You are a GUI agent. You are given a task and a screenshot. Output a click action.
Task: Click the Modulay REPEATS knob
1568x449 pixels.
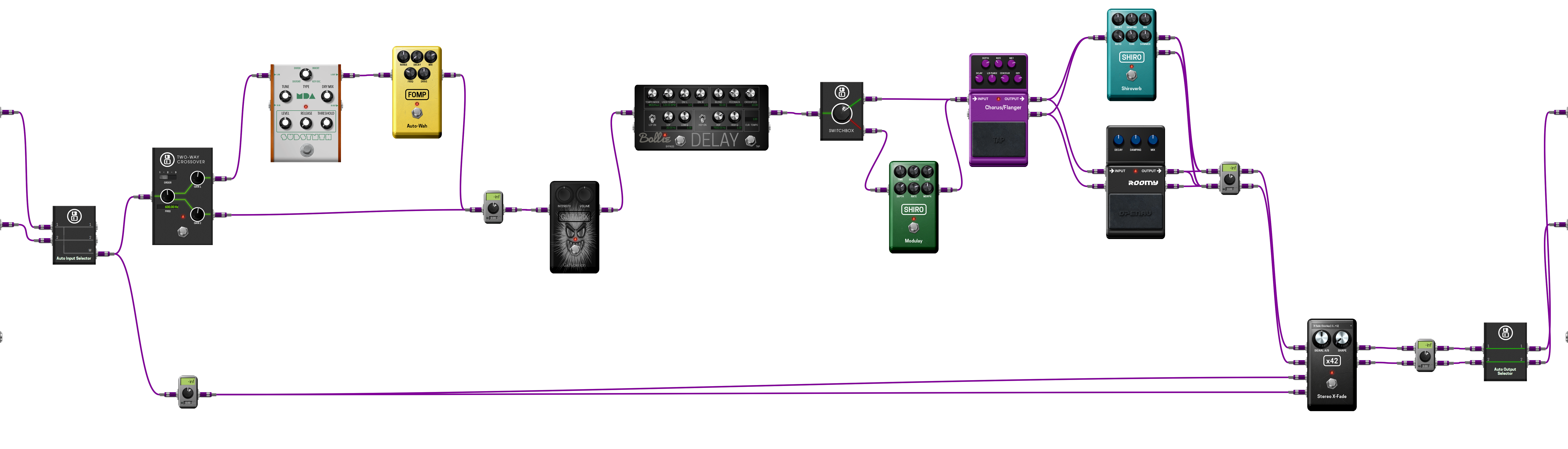914,171
